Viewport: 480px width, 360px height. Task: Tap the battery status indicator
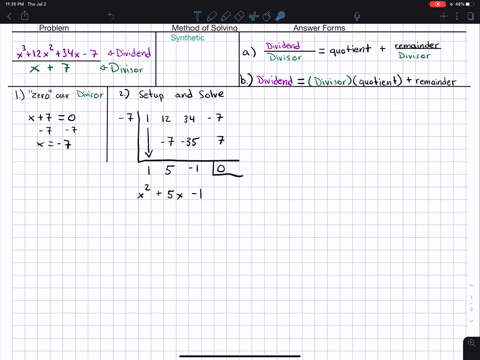(x=470, y=4)
